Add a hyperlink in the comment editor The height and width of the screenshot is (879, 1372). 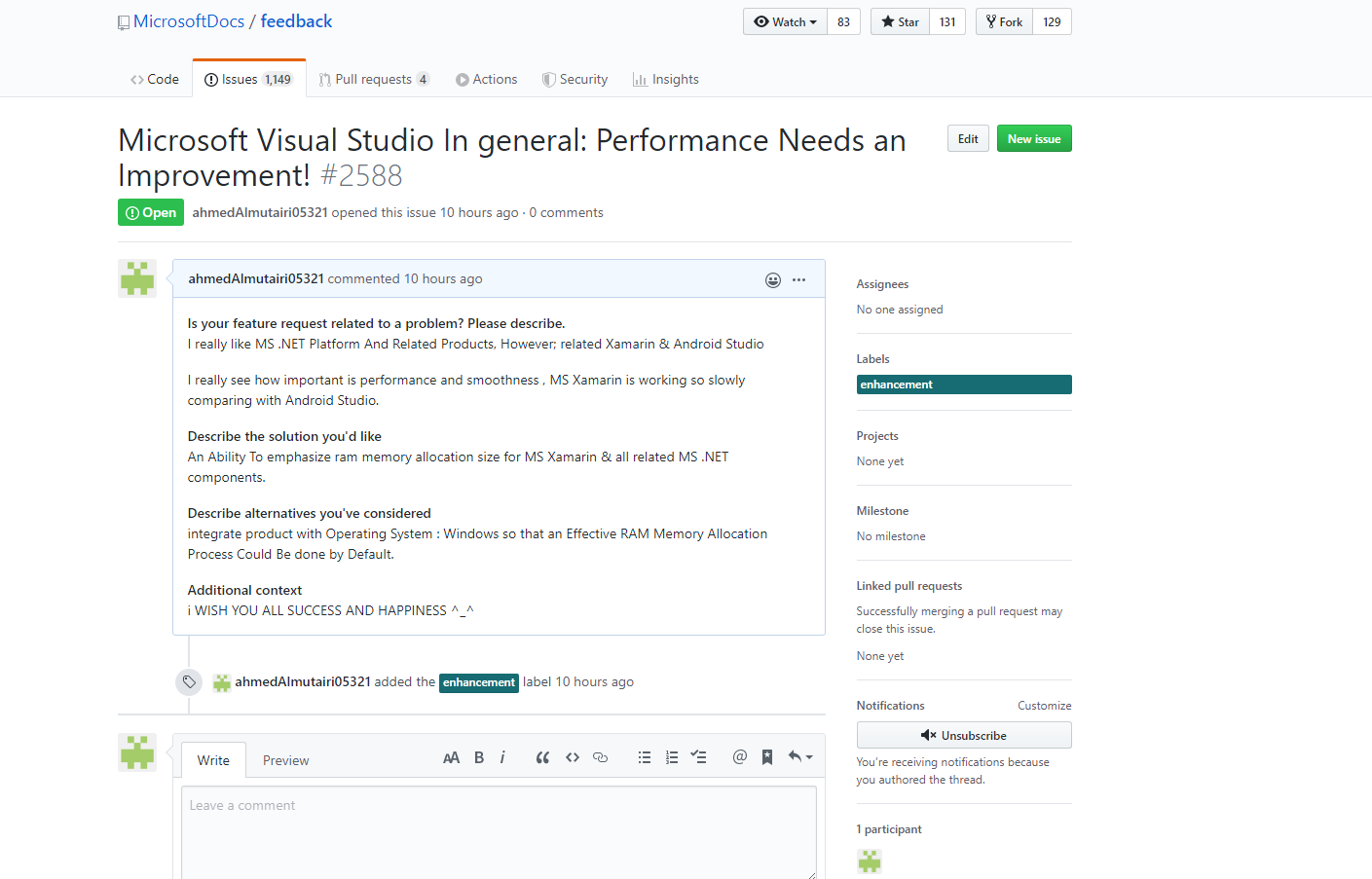click(x=600, y=756)
